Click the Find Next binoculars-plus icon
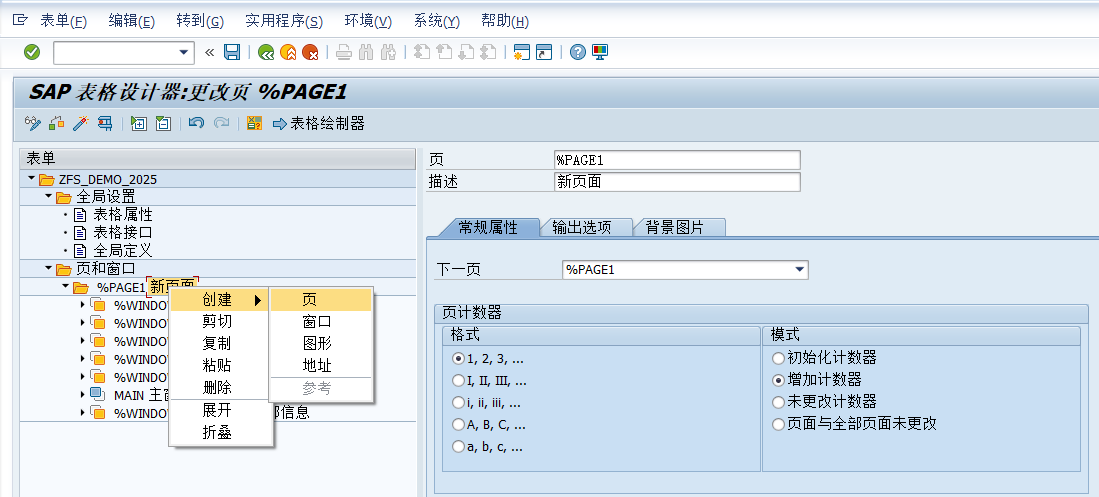The width and height of the screenshot is (1099, 497). click(388, 52)
